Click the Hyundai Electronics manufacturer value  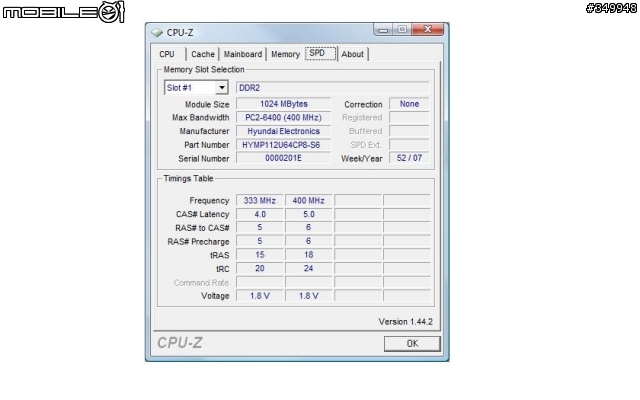284,131
